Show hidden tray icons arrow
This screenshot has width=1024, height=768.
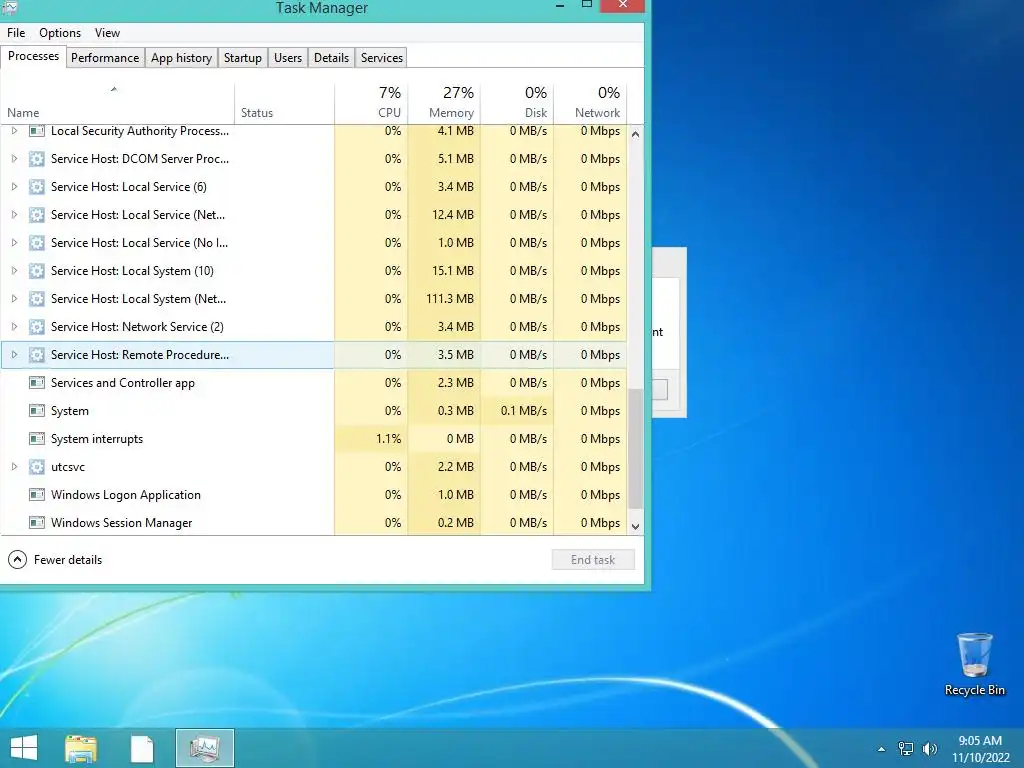(x=881, y=749)
